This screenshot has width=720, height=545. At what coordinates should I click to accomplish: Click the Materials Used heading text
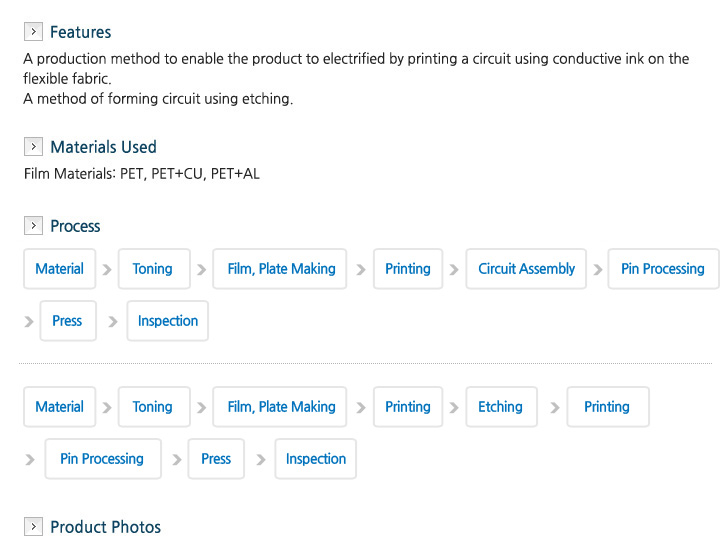(x=103, y=147)
